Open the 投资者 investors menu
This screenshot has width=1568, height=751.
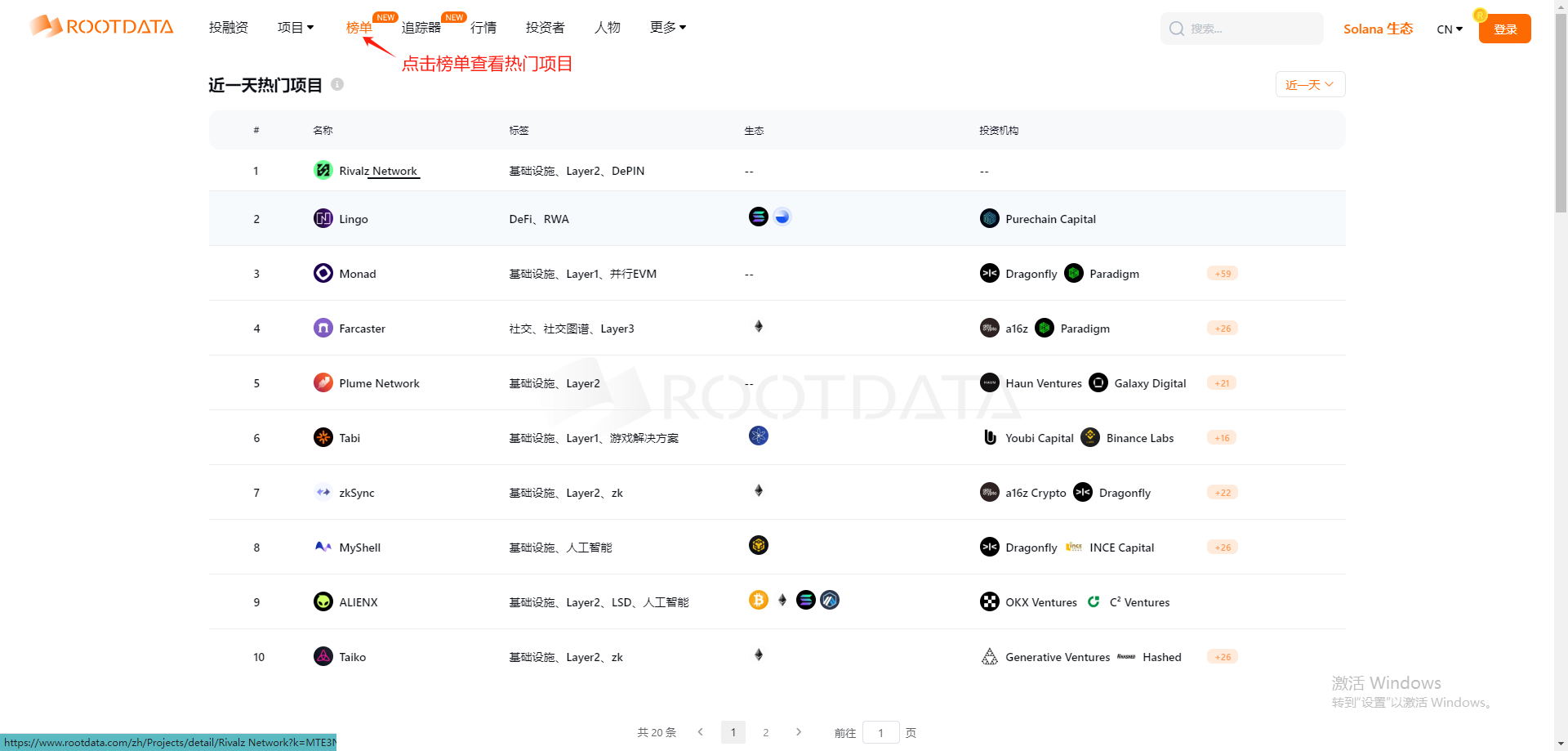(x=546, y=28)
